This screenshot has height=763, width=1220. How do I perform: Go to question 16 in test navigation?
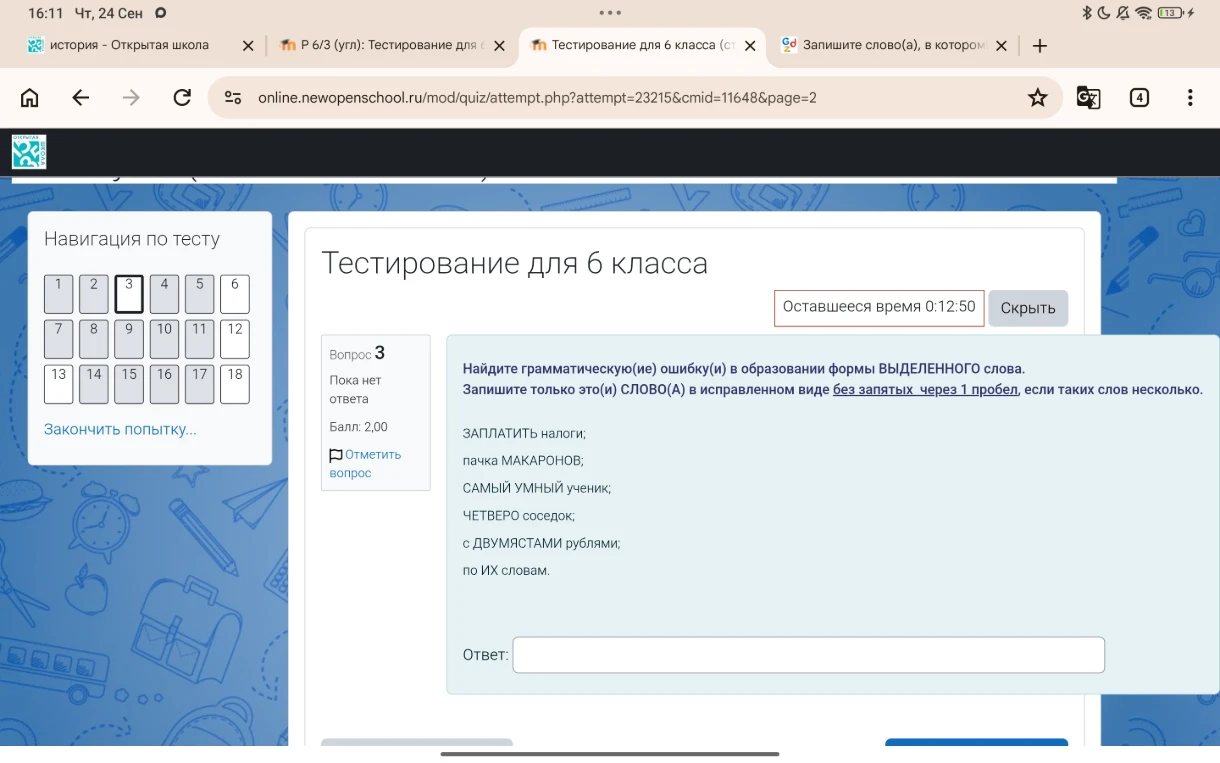(x=164, y=384)
